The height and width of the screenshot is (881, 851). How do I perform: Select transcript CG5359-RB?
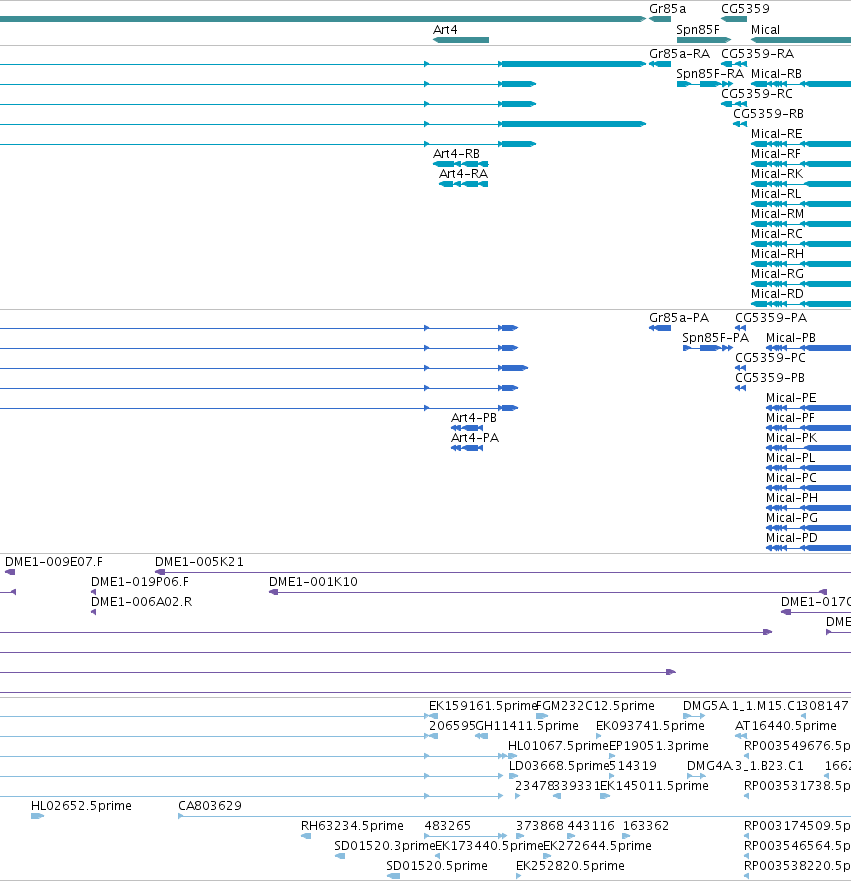click(740, 124)
